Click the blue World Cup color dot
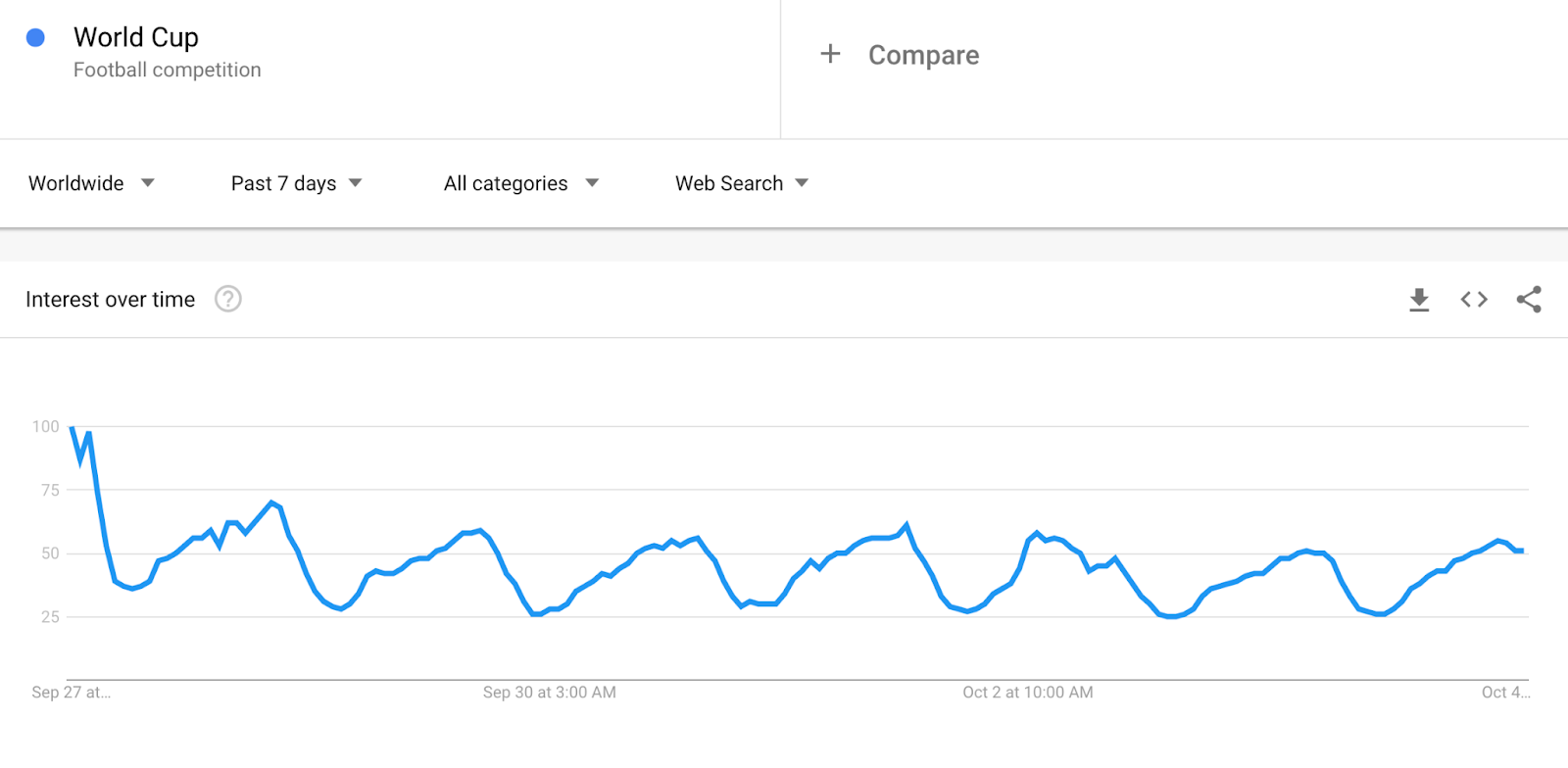Image resolution: width=1568 pixels, height=768 pixels. point(35,38)
